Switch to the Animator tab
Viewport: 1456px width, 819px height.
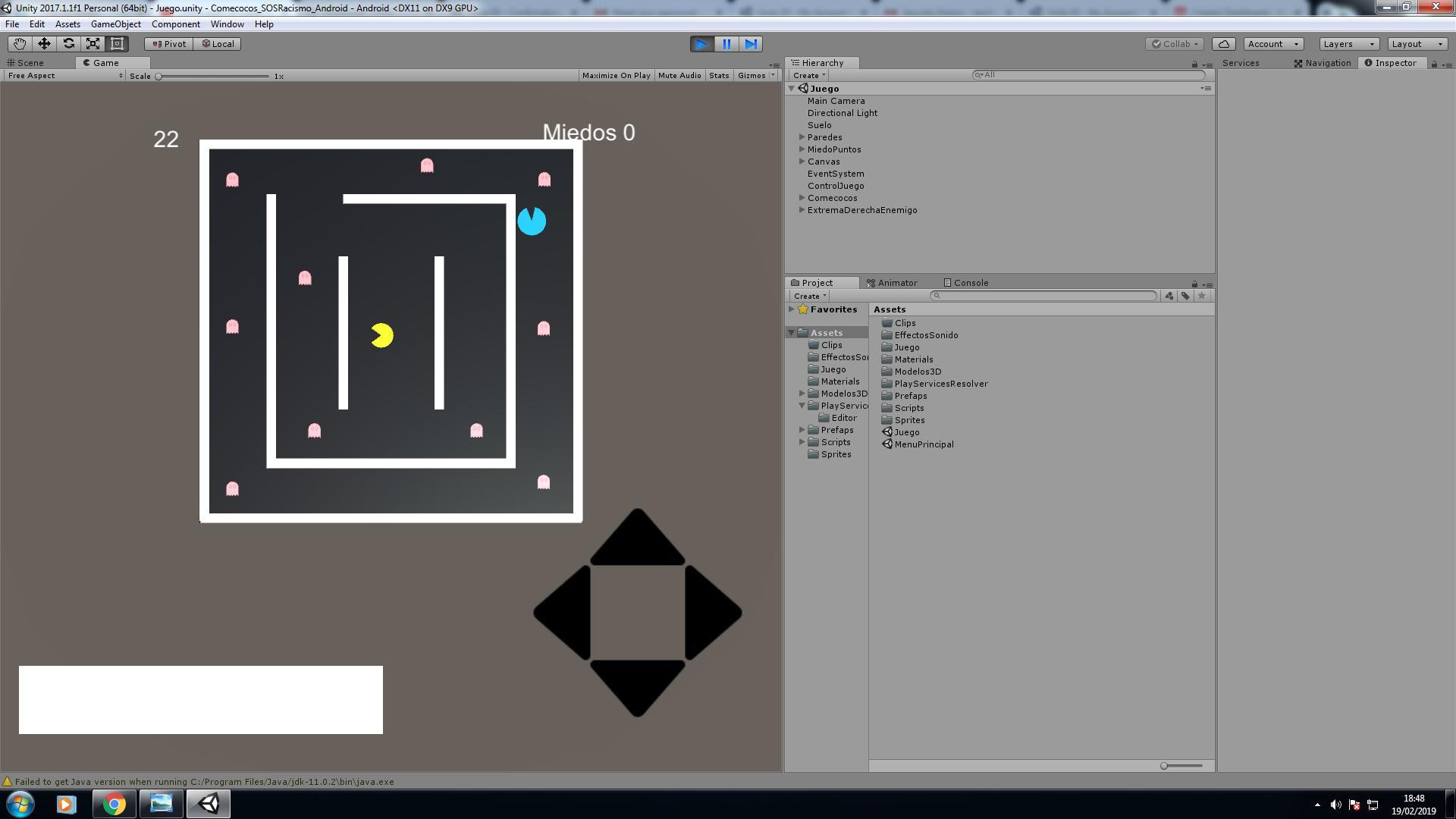click(x=892, y=283)
